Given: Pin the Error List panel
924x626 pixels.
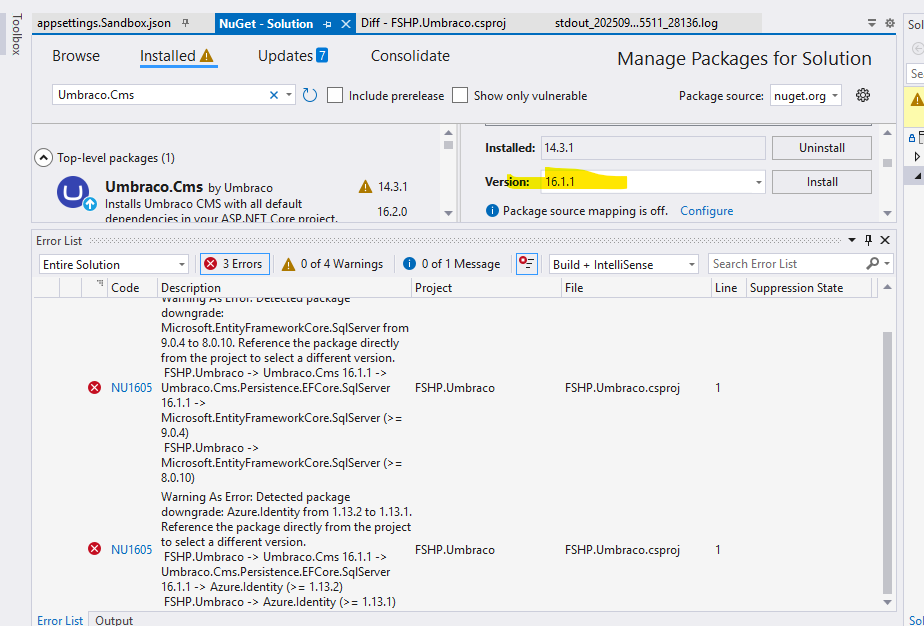Looking at the screenshot, I should pyautogui.click(x=868, y=240).
